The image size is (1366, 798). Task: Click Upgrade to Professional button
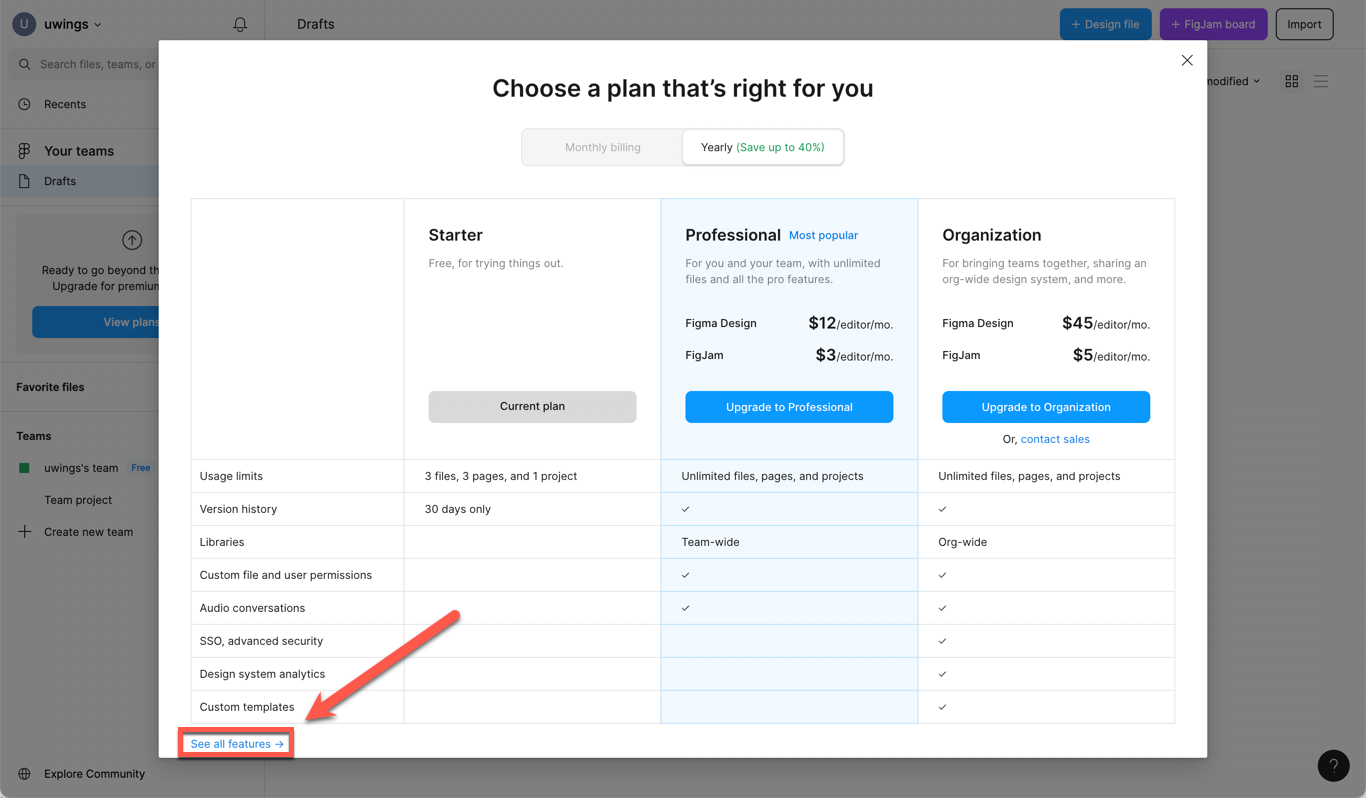point(789,407)
